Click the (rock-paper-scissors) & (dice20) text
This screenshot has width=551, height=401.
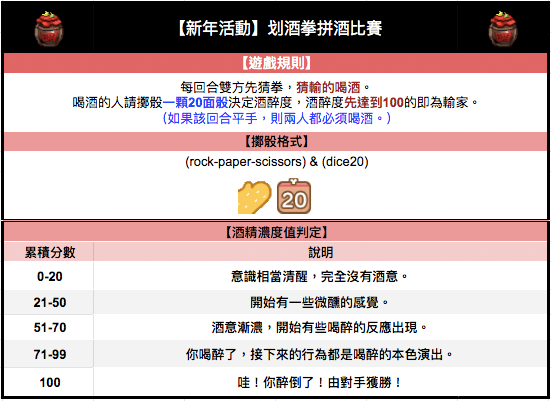[x=277, y=162]
